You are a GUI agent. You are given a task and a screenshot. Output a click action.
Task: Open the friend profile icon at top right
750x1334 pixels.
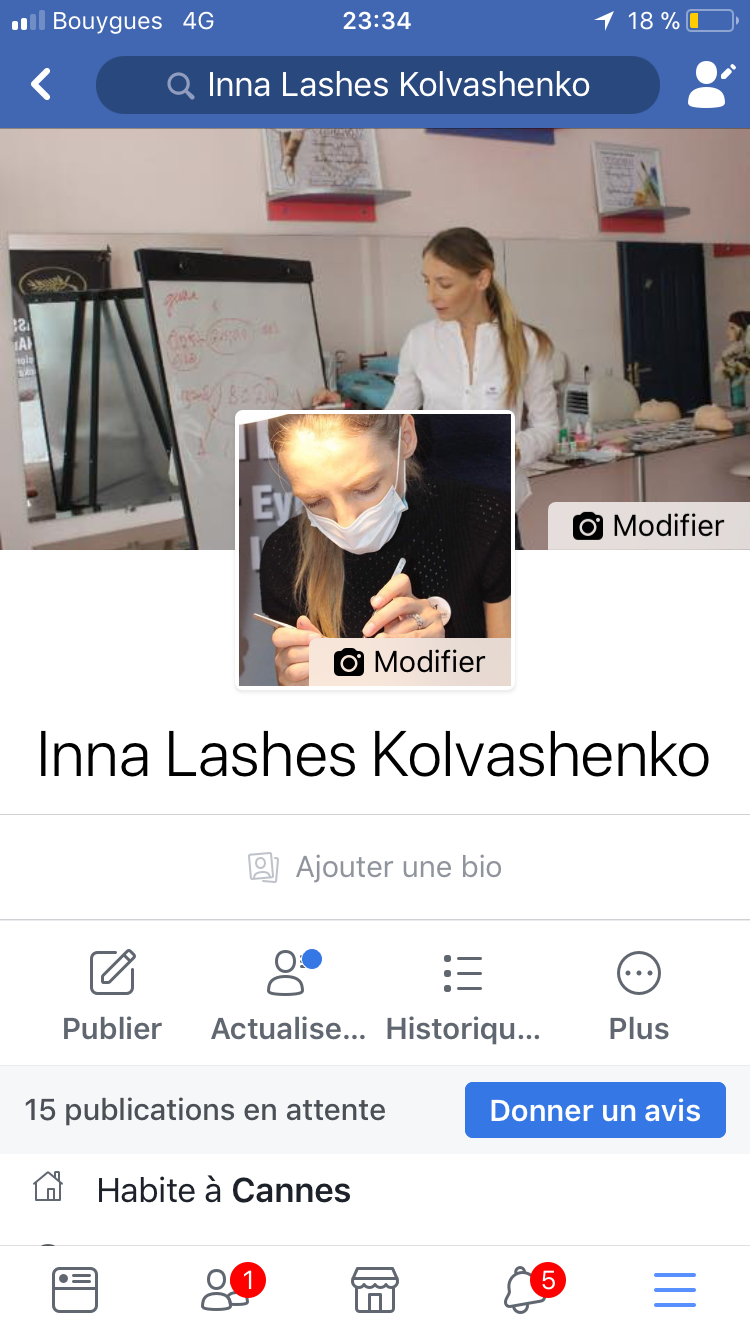click(x=711, y=85)
